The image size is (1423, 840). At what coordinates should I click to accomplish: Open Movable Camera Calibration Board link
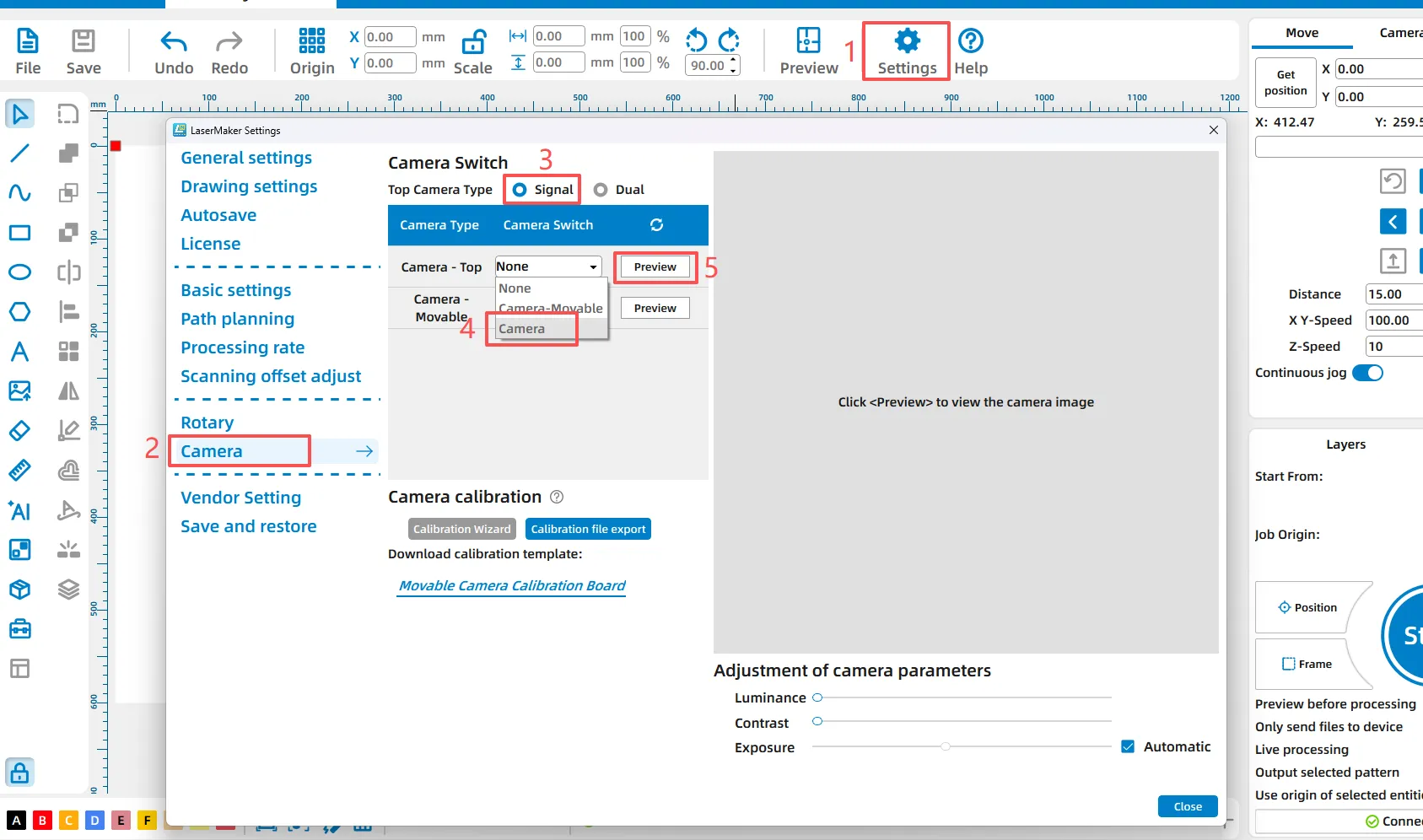click(x=512, y=585)
